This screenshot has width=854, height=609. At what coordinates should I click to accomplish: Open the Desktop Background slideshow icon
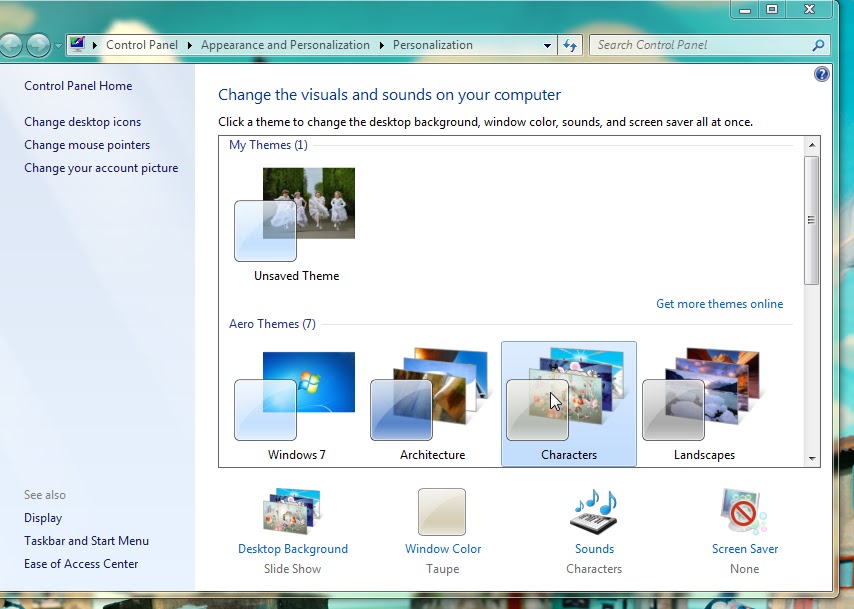pos(292,510)
